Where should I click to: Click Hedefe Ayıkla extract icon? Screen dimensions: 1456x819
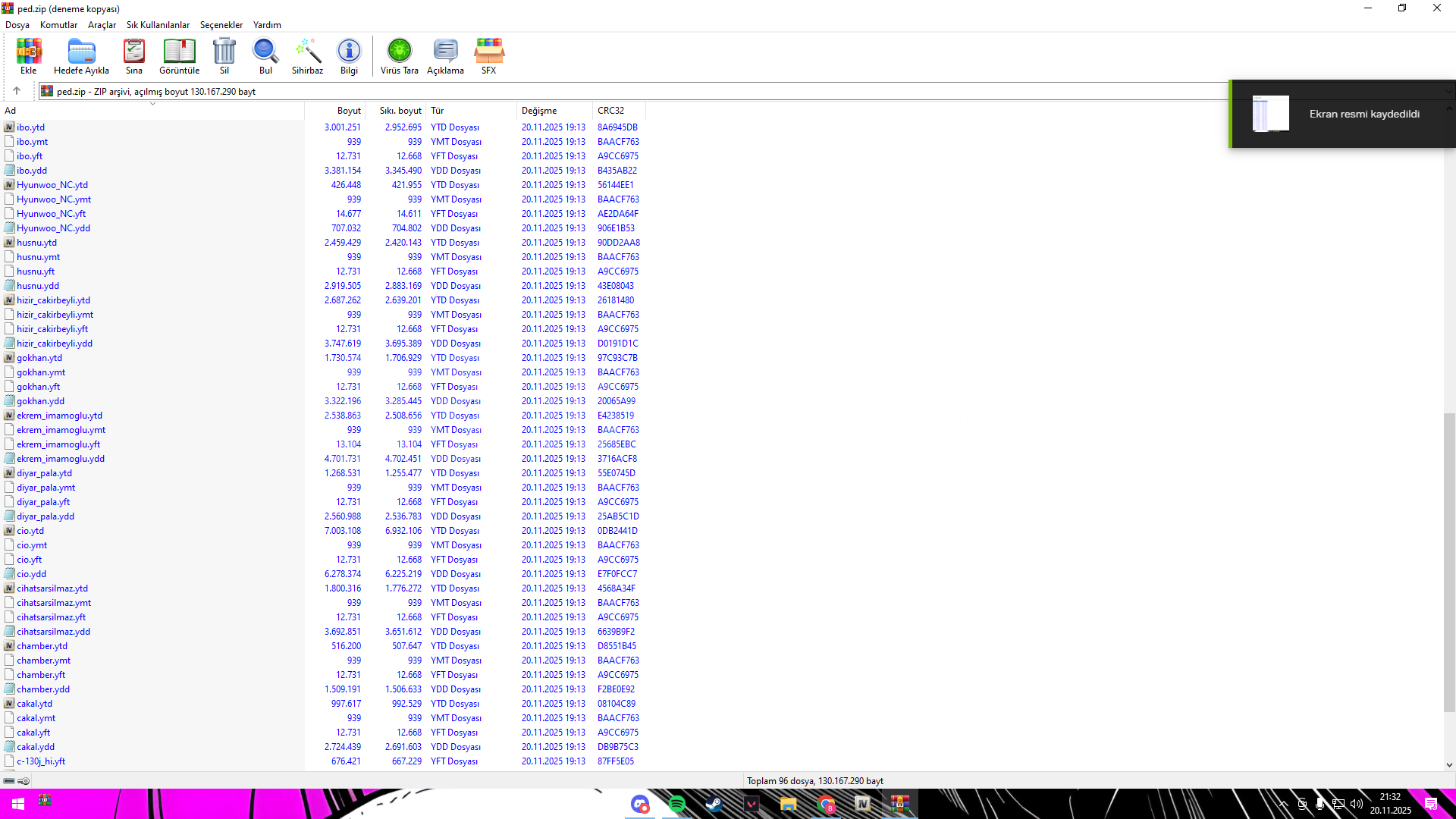pyautogui.click(x=81, y=56)
